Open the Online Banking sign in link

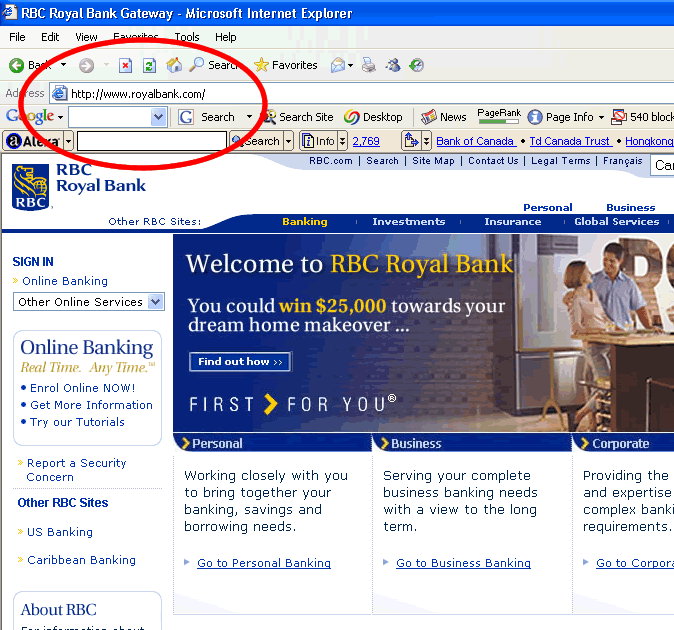coord(65,281)
